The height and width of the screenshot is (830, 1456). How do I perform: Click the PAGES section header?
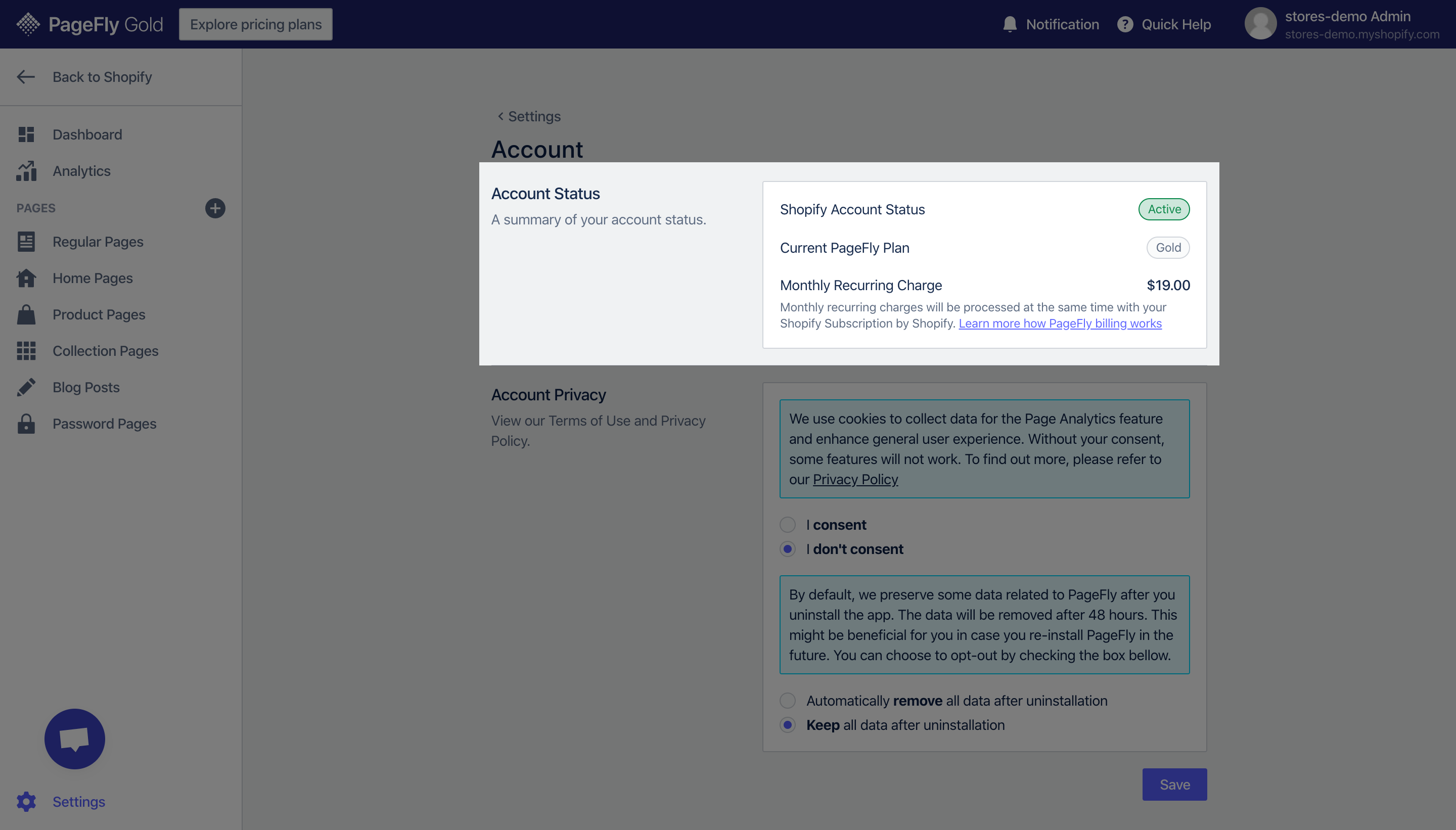click(x=36, y=208)
